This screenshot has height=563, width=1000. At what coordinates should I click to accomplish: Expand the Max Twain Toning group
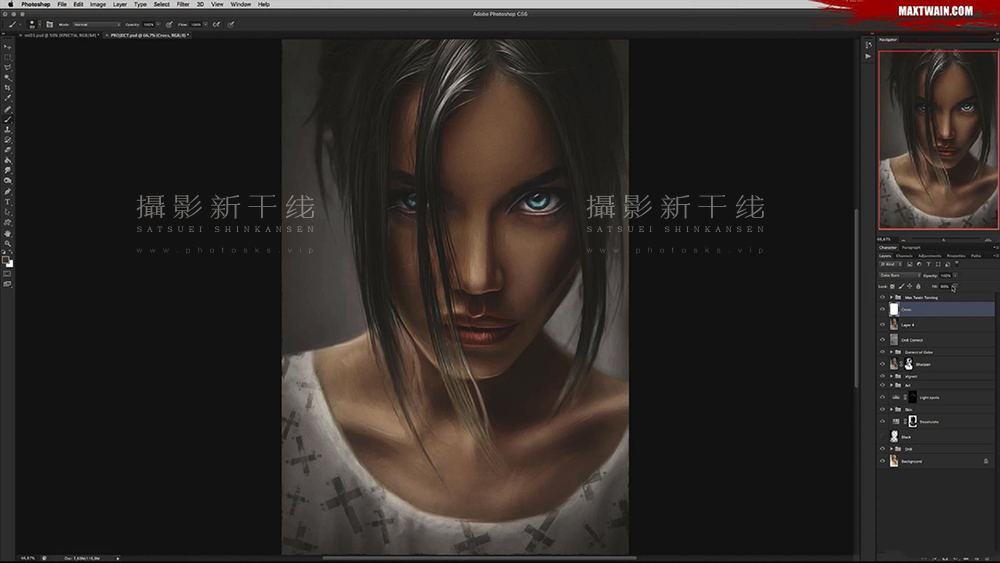point(891,297)
